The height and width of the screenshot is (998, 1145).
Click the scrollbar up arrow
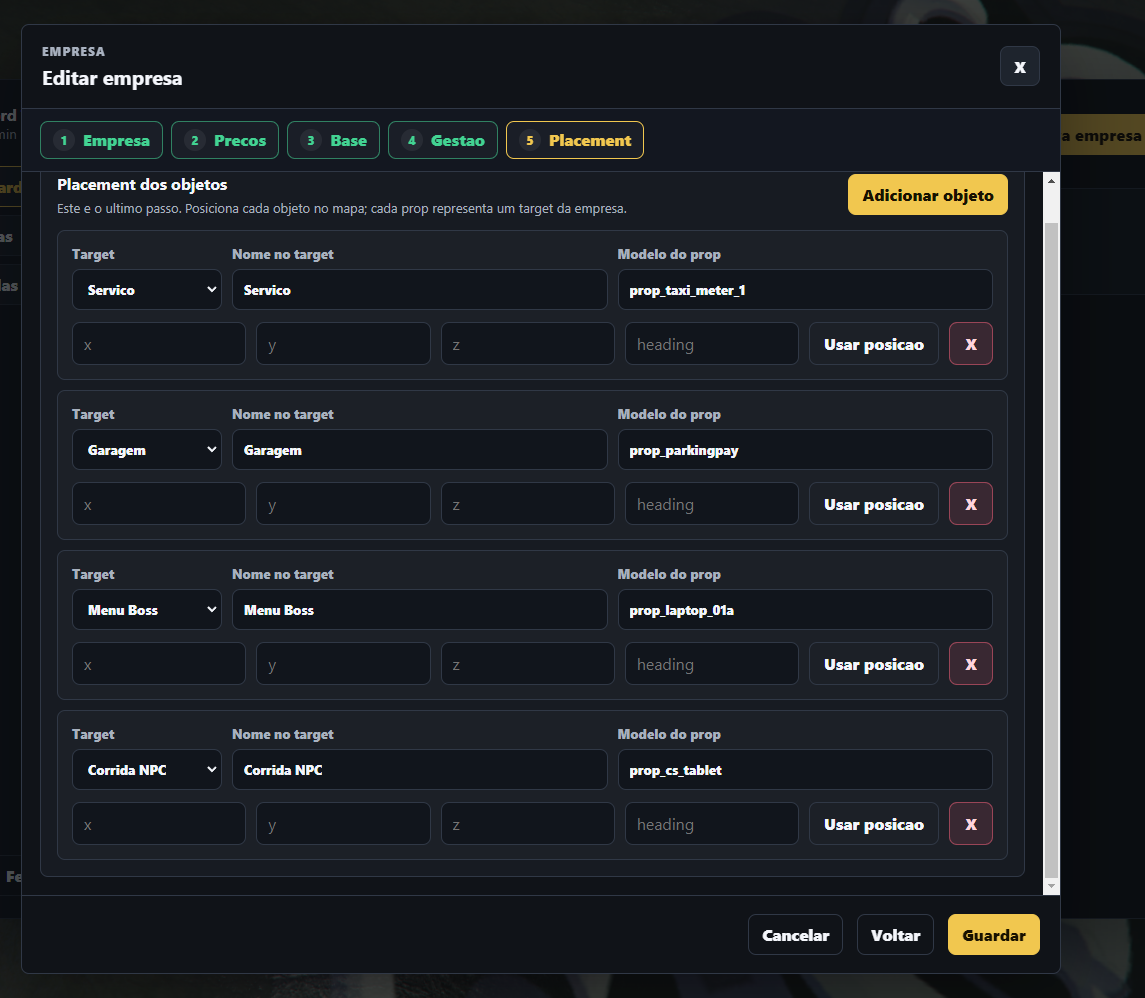tap(1051, 180)
